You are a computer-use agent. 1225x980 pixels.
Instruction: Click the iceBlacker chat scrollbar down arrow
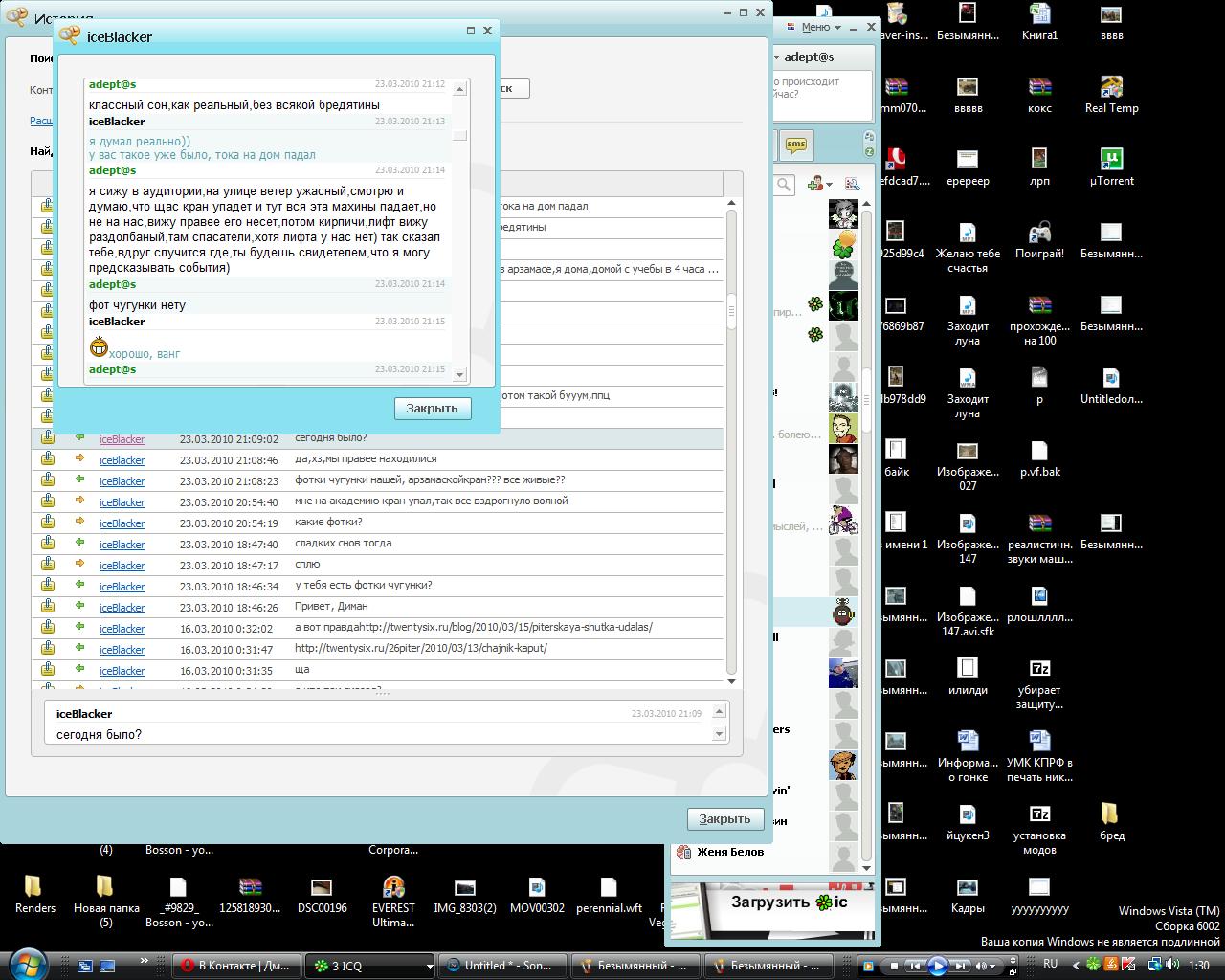tap(459, 374)
